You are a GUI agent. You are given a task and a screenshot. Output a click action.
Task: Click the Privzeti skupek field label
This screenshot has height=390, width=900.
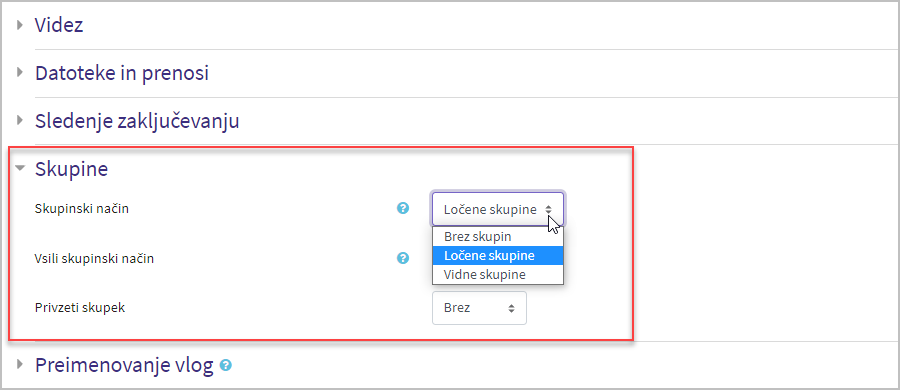(x=80, y=307)
